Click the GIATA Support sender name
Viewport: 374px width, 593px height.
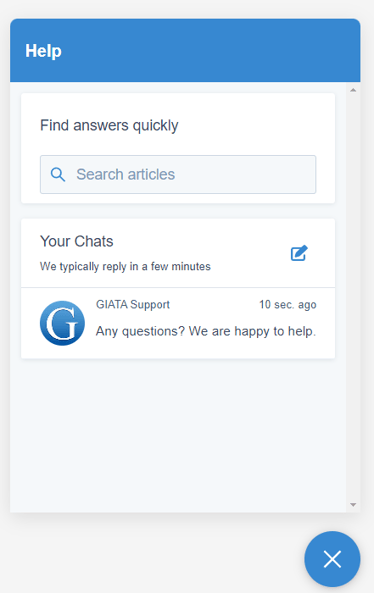pyautogui.click(x=133, y=304)
